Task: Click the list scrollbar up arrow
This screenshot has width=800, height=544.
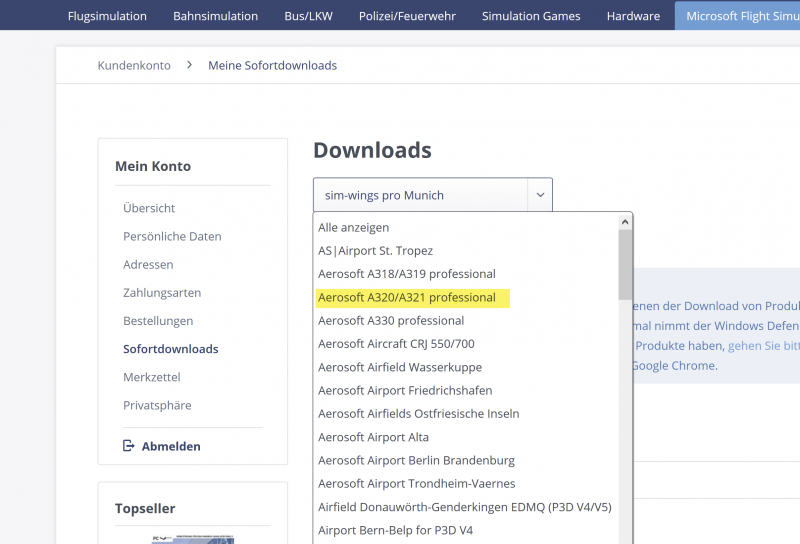Action: click(625, 222)
